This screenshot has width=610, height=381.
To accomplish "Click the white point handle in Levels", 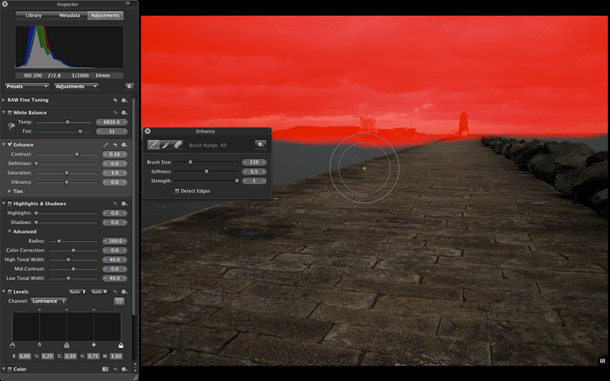I will coord(121,345).
